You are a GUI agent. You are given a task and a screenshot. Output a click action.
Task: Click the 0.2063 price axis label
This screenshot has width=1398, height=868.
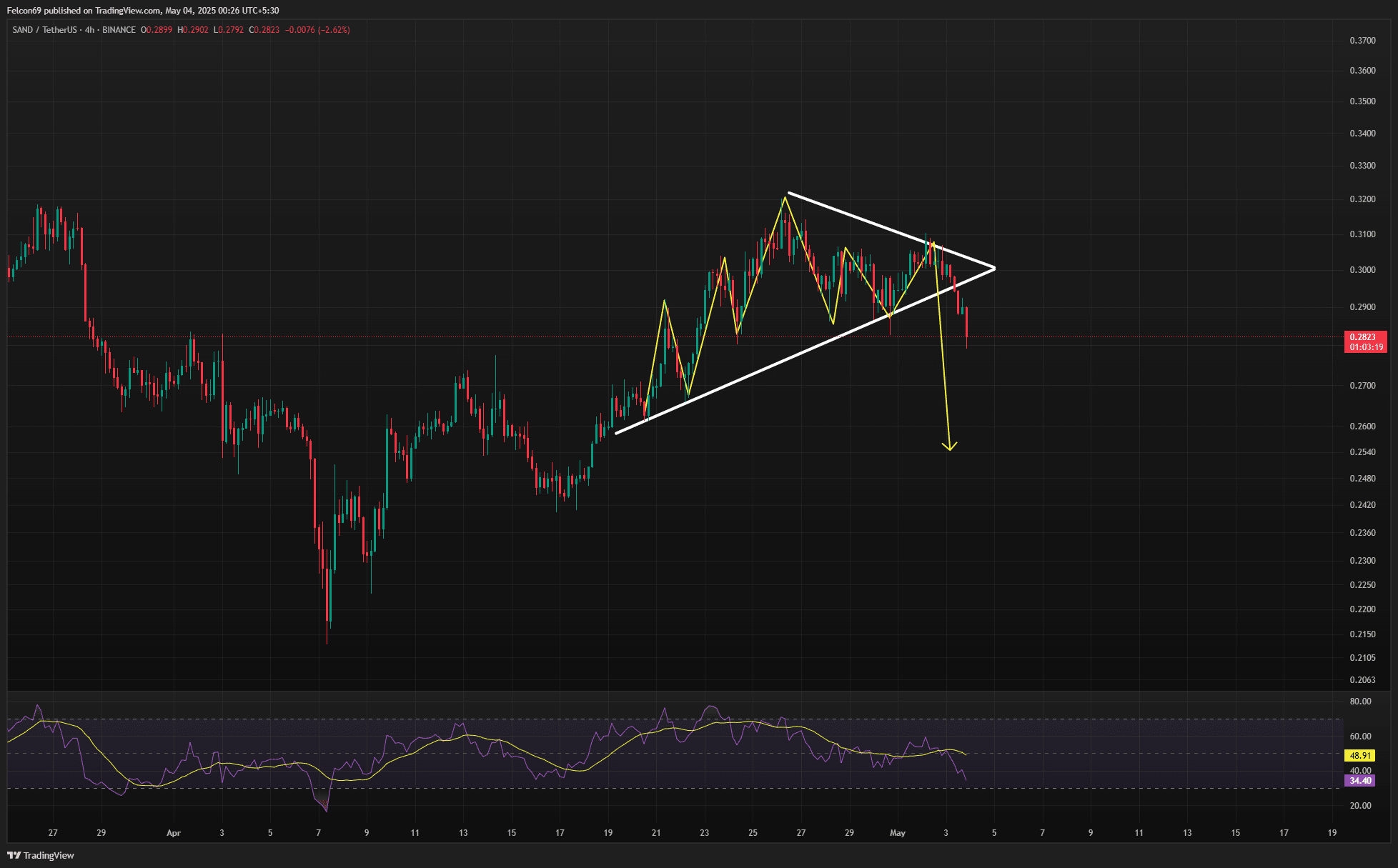point(1362,680)
